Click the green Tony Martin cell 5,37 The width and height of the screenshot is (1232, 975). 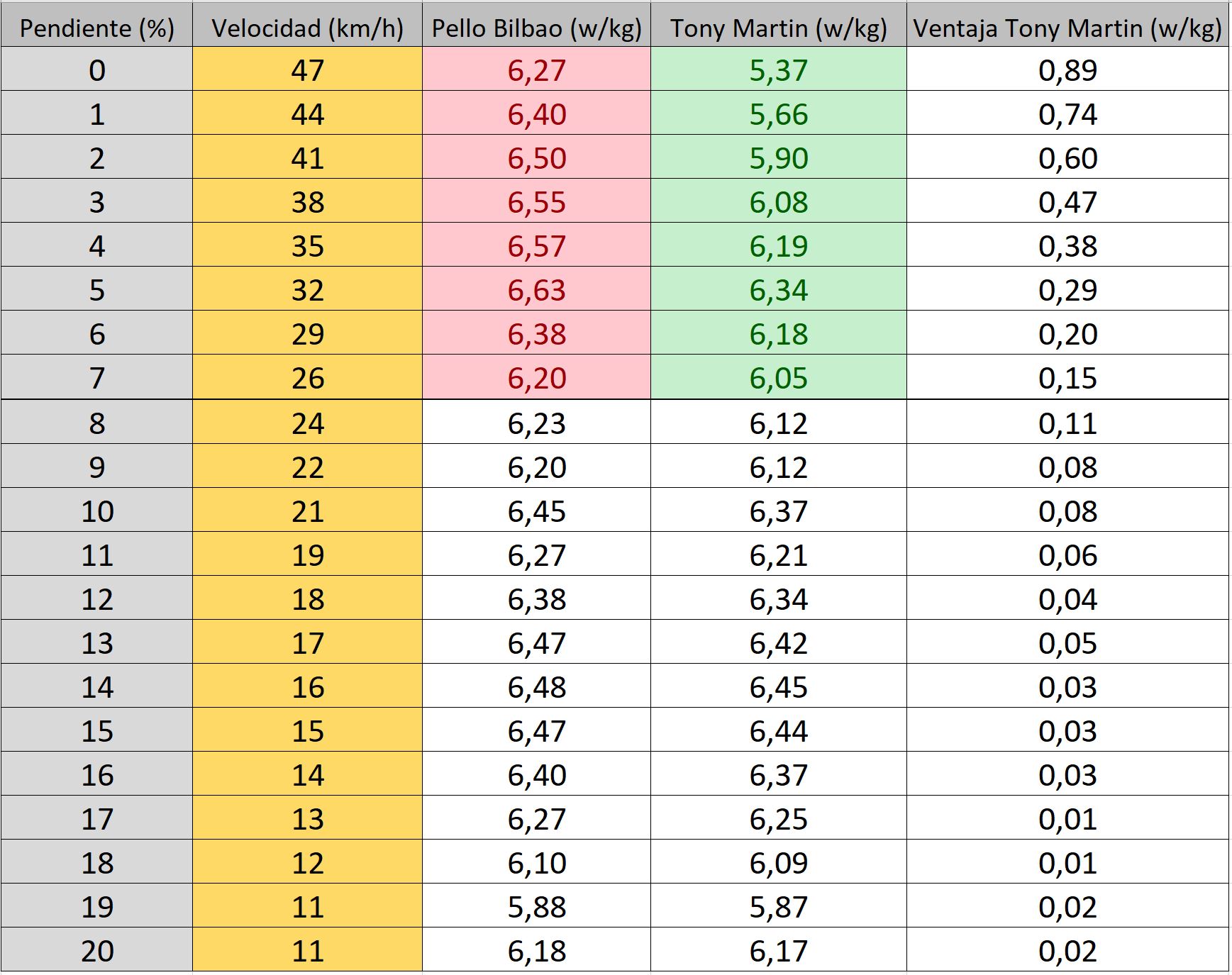point(778,70)
